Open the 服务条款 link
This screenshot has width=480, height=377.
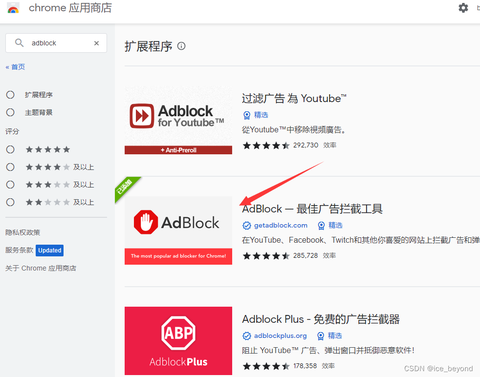pyautogui.click(x=19, y=250)
